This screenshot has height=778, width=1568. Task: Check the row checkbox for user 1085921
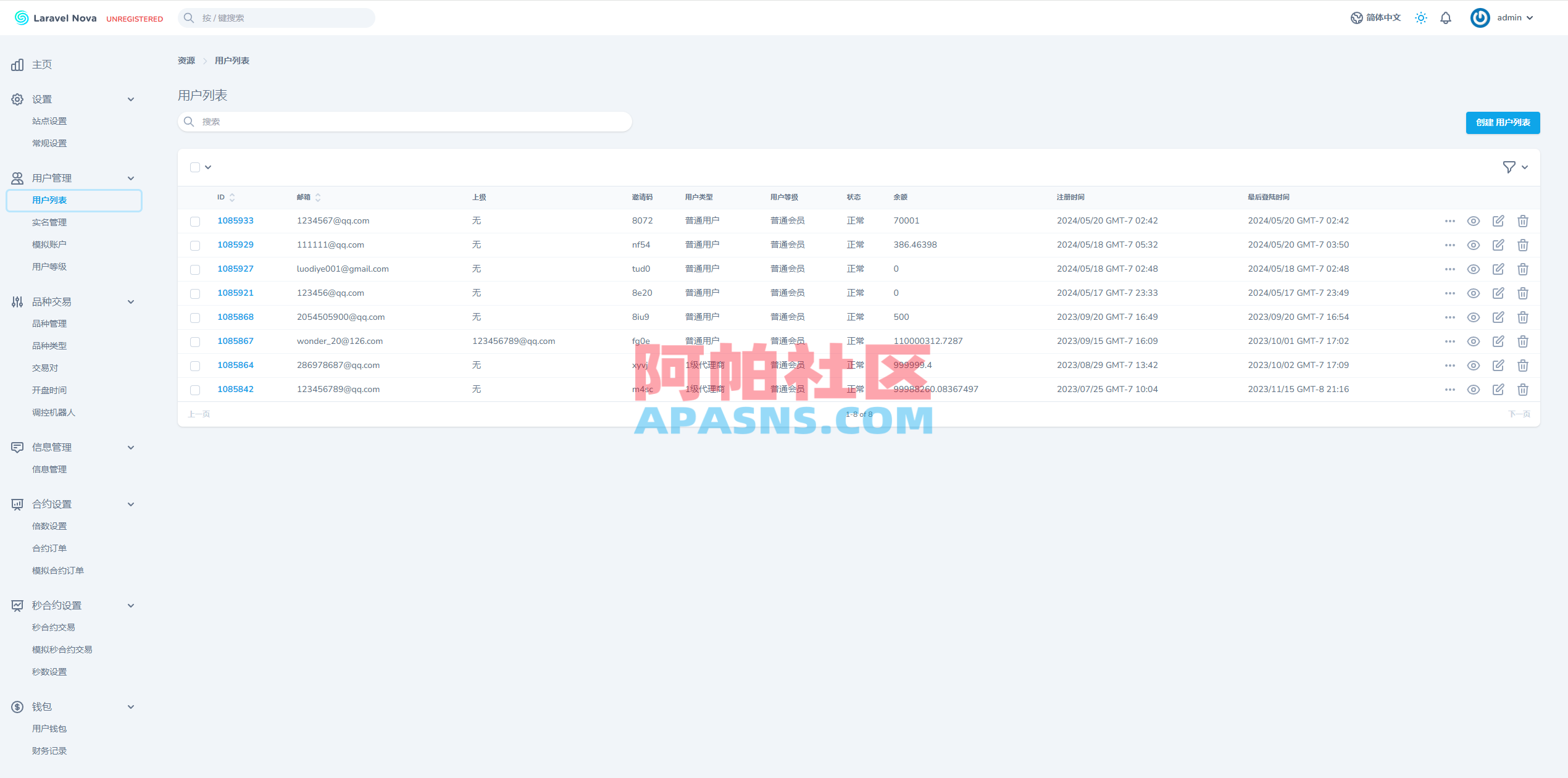pos(195,293)
